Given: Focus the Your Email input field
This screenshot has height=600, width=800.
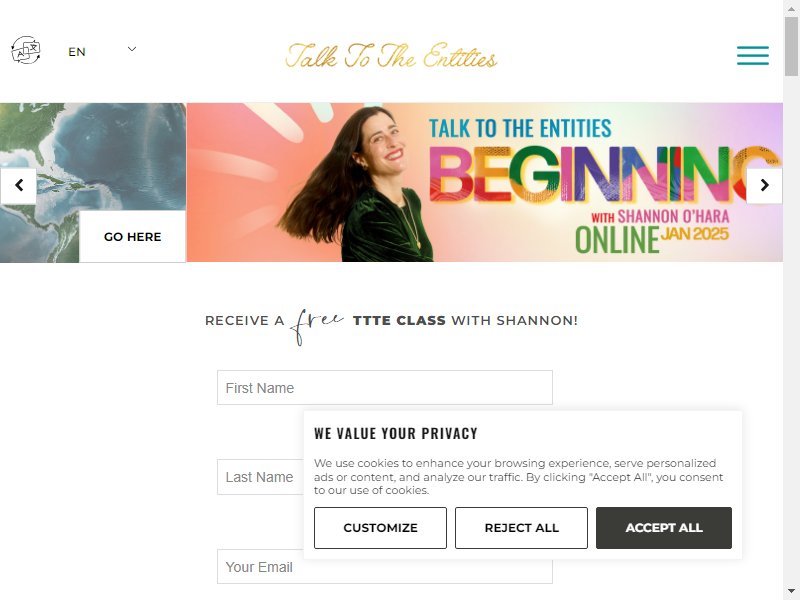Looking at the screenshot, I should coord(385,567).
